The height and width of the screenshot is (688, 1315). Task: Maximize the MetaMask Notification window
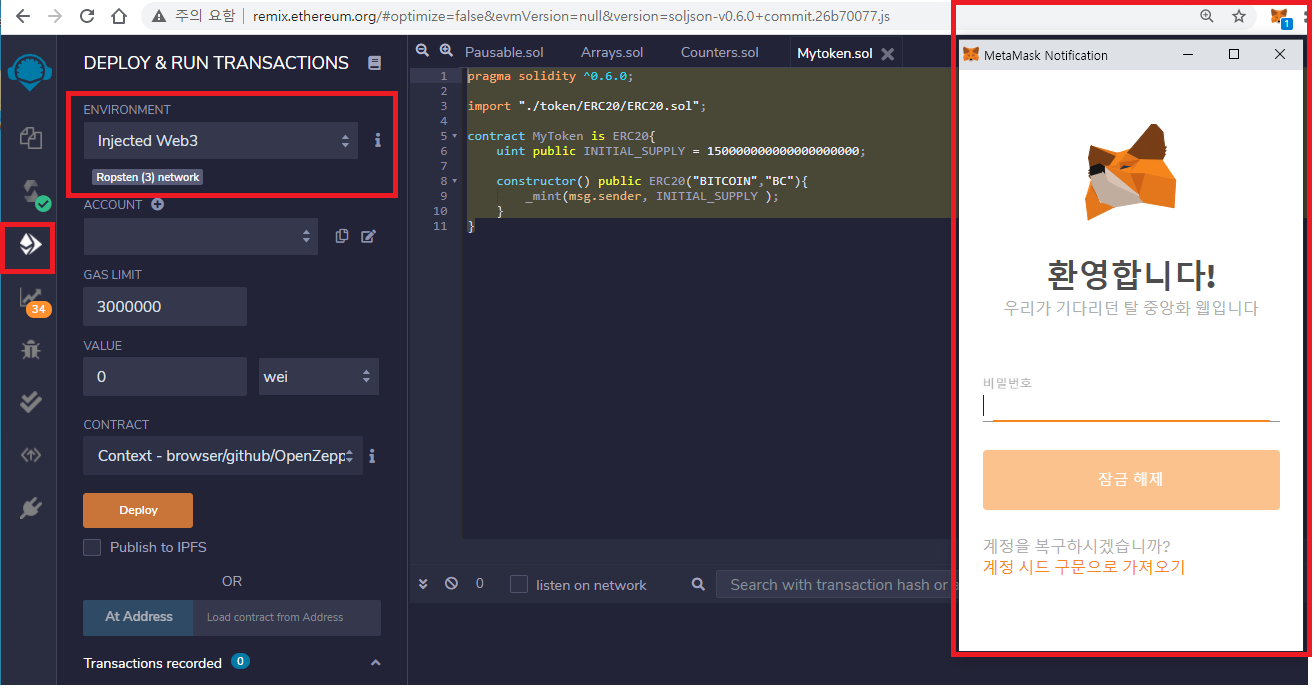click(x=1234, y=55)
